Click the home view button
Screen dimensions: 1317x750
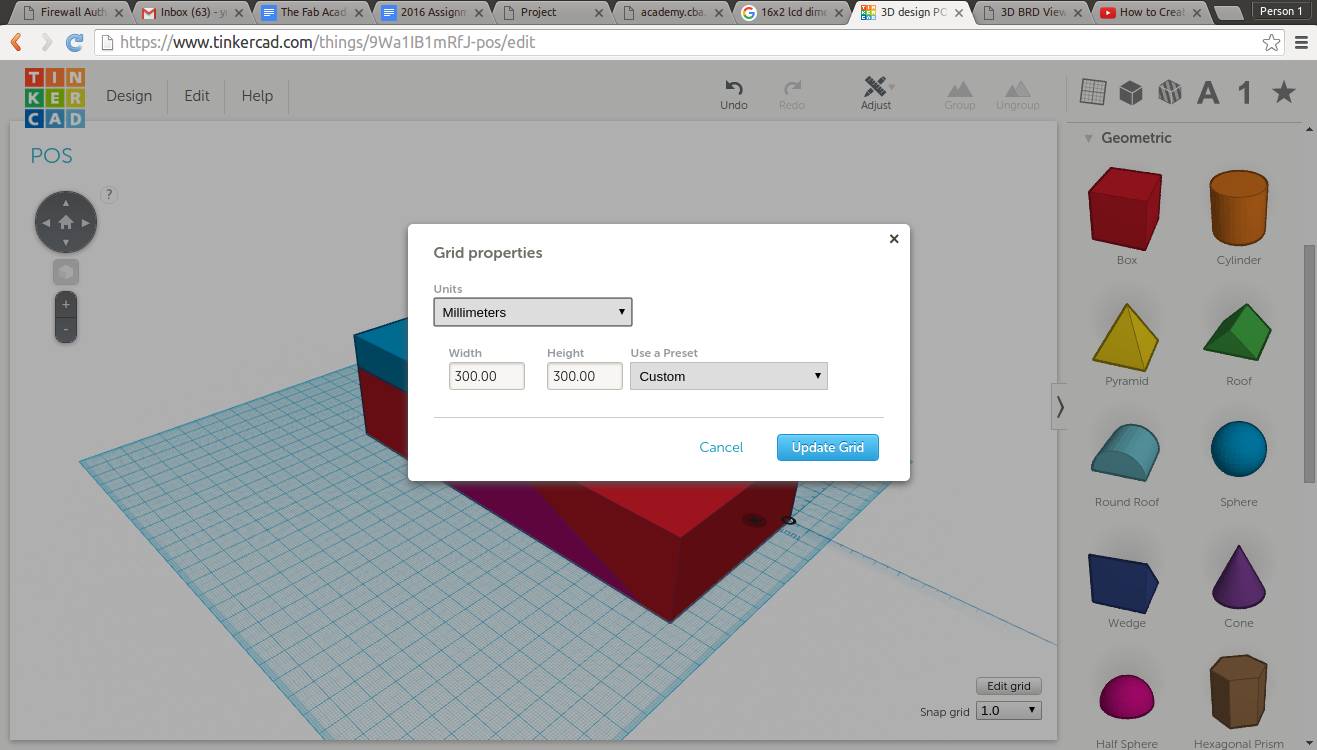(x=66, y=222)
